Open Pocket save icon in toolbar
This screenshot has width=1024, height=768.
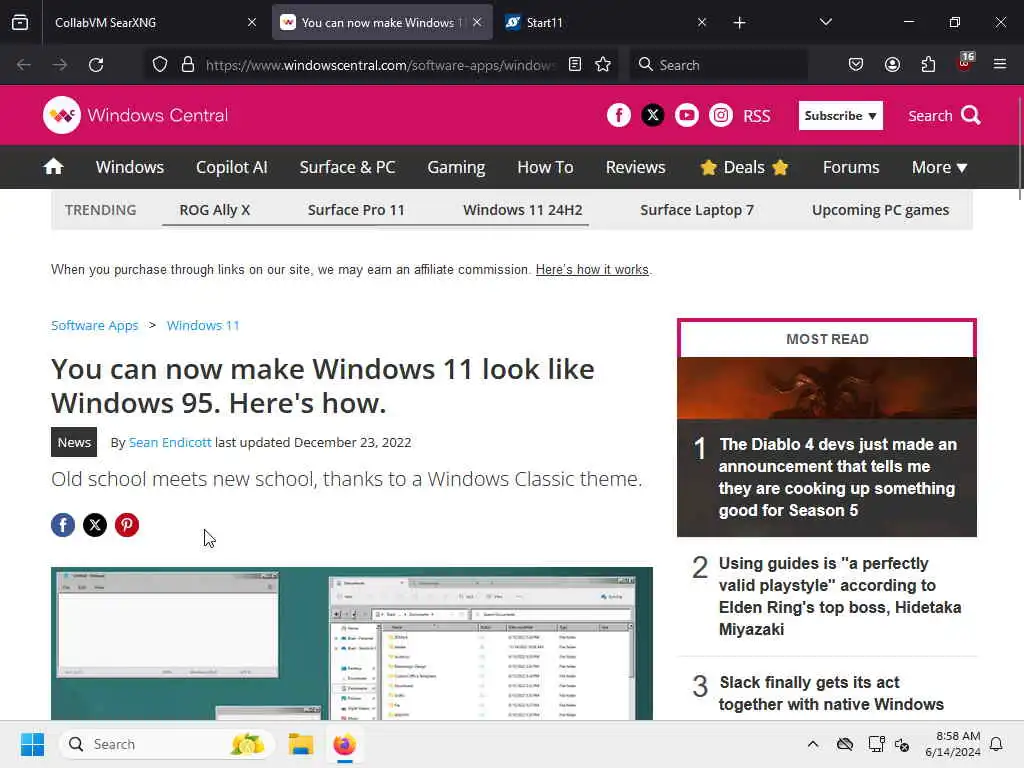tap(856, 64)
